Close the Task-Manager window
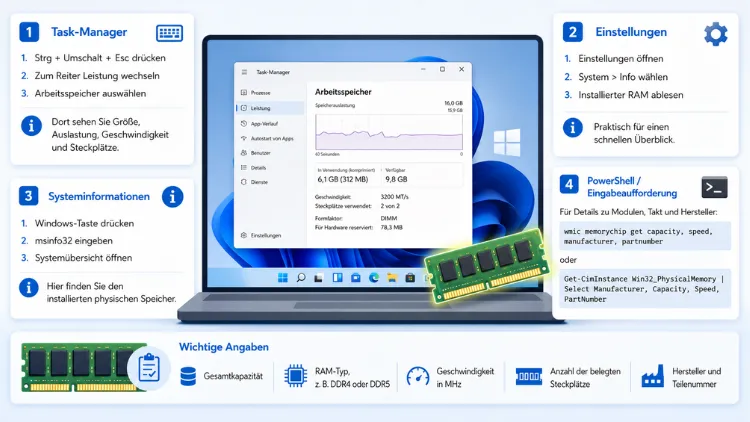This screenshot has width=750, height=422. pyautogui.click(x=462, y=69)
